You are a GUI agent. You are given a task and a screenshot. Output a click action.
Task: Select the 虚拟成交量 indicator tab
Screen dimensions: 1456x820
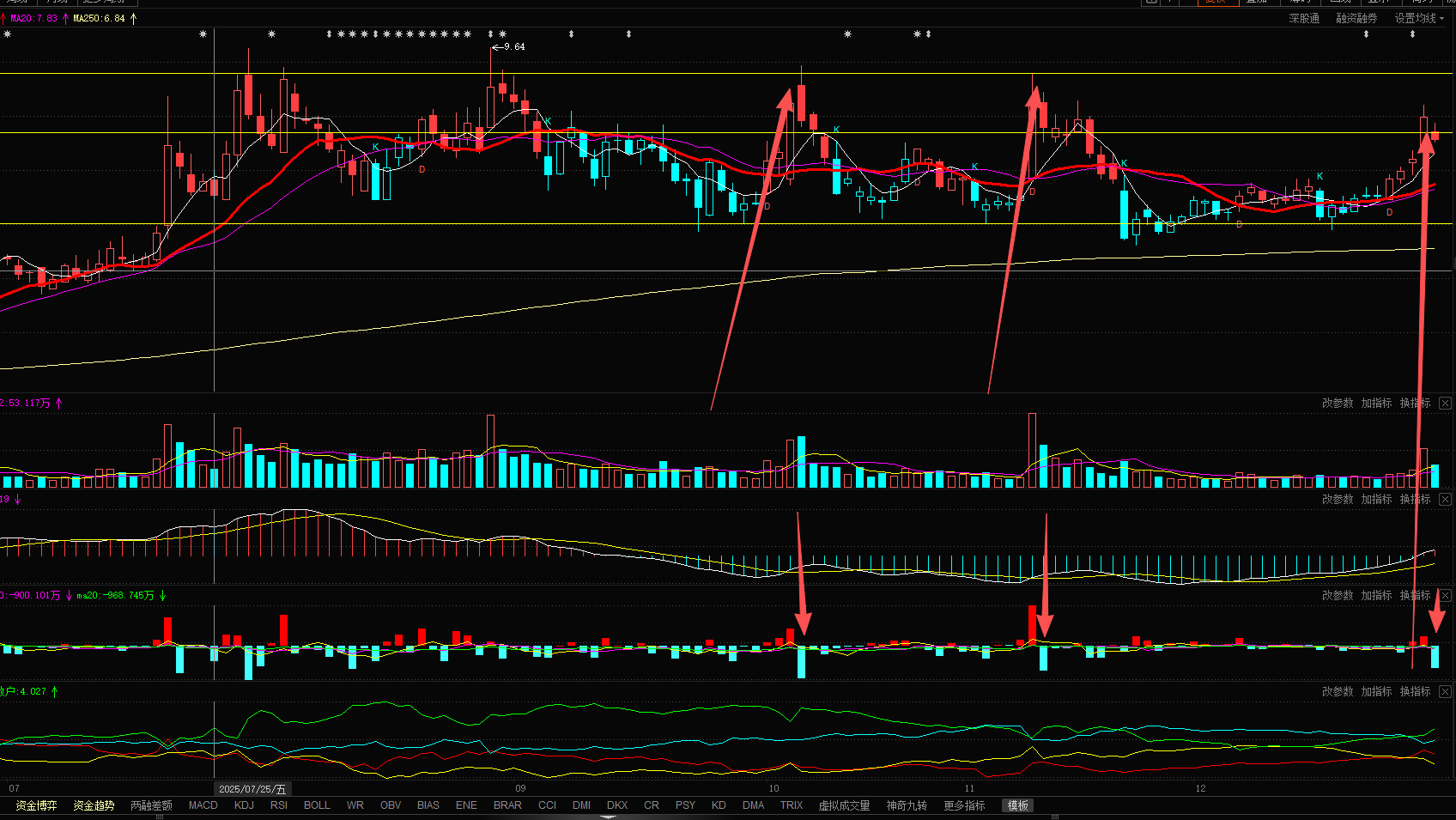pos(844,805)
